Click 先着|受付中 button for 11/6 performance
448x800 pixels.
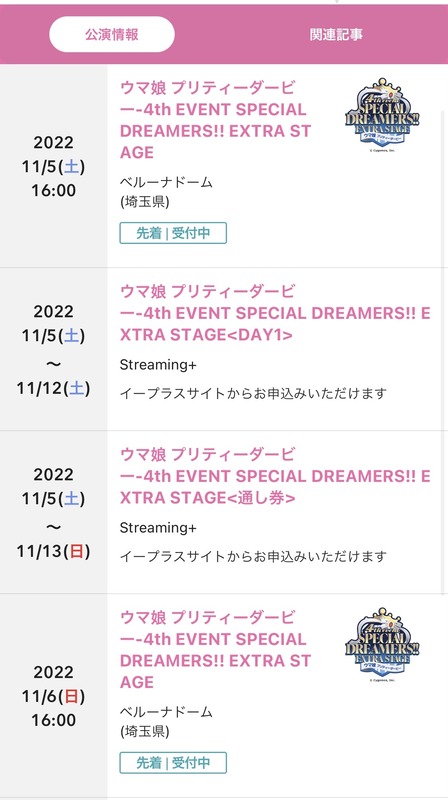pos(173,763)
